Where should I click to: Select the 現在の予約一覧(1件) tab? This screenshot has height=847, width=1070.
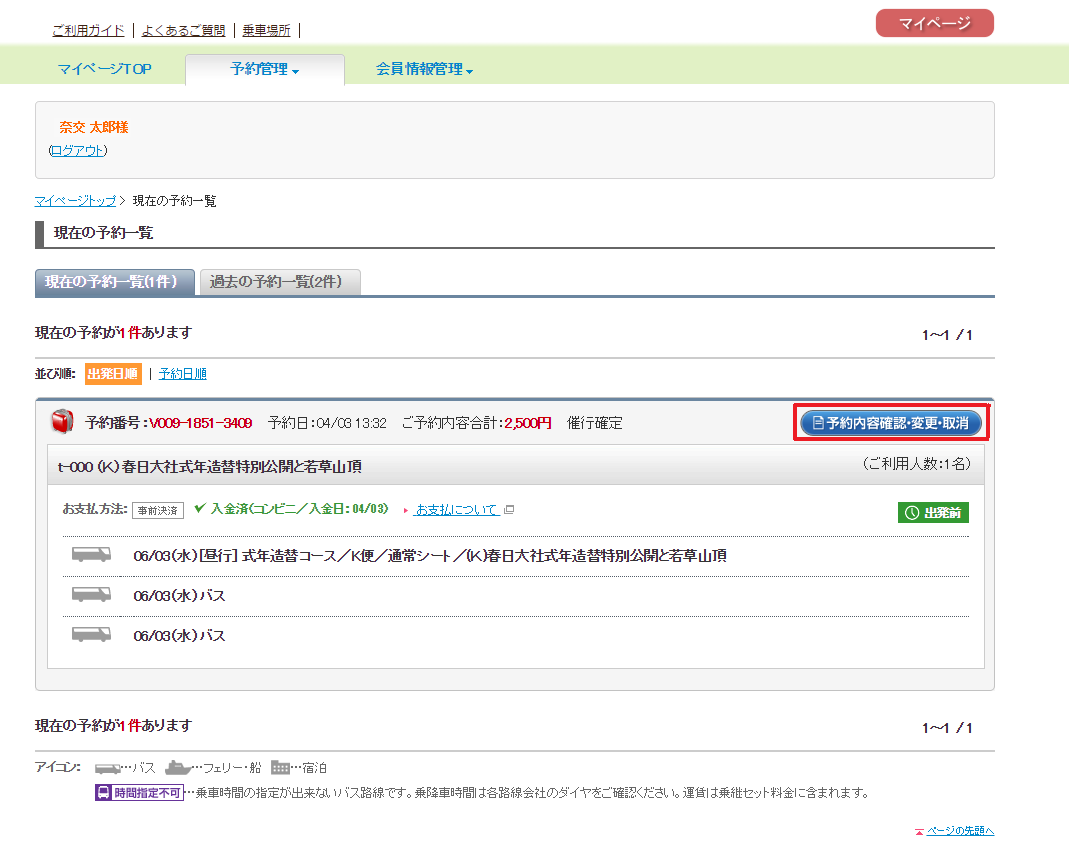(x=115, y=282)
